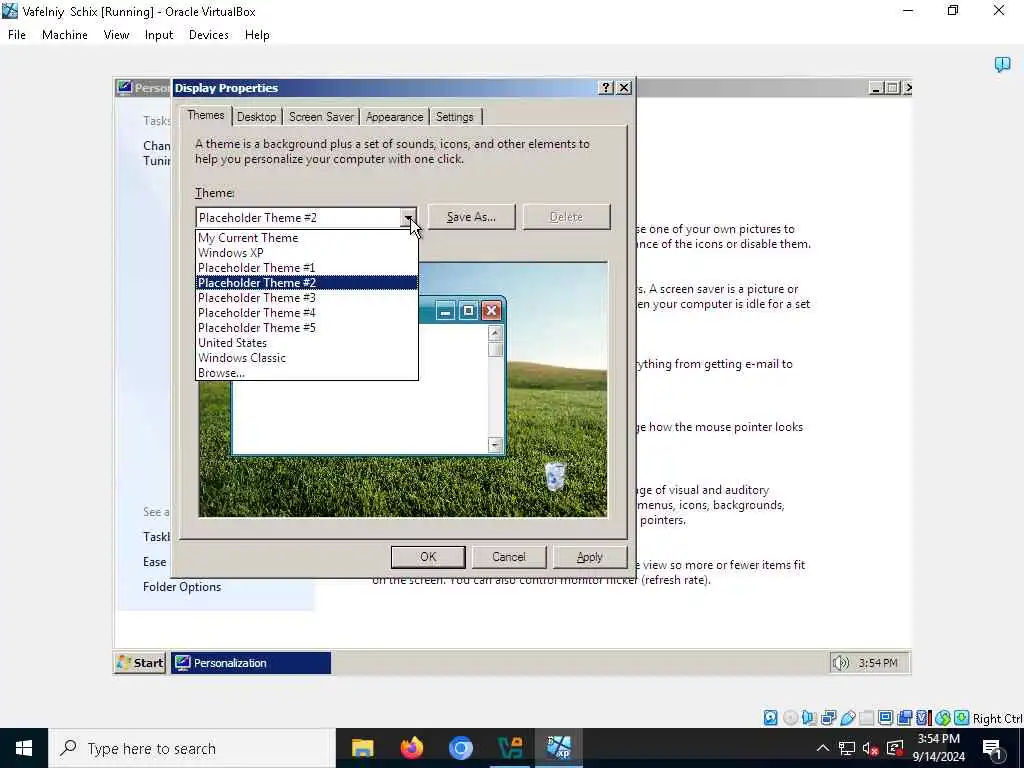The width and height of the screenshot is (1024, 768).
Task: Open VirtualBox Devices menu
Action: [x=209, y=35]
